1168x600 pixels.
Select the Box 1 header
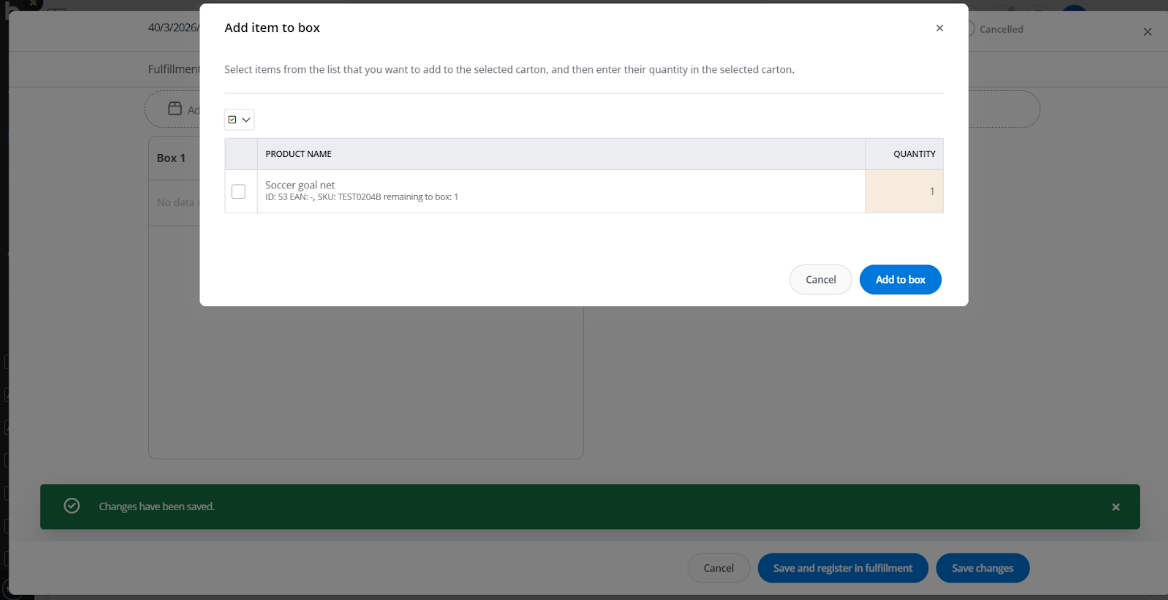[171, 158]
